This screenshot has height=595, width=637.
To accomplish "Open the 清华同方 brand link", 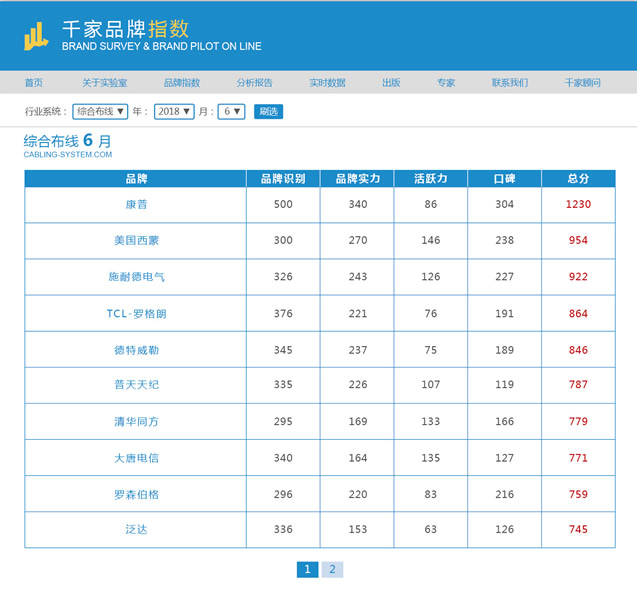I will coord(136,422).
